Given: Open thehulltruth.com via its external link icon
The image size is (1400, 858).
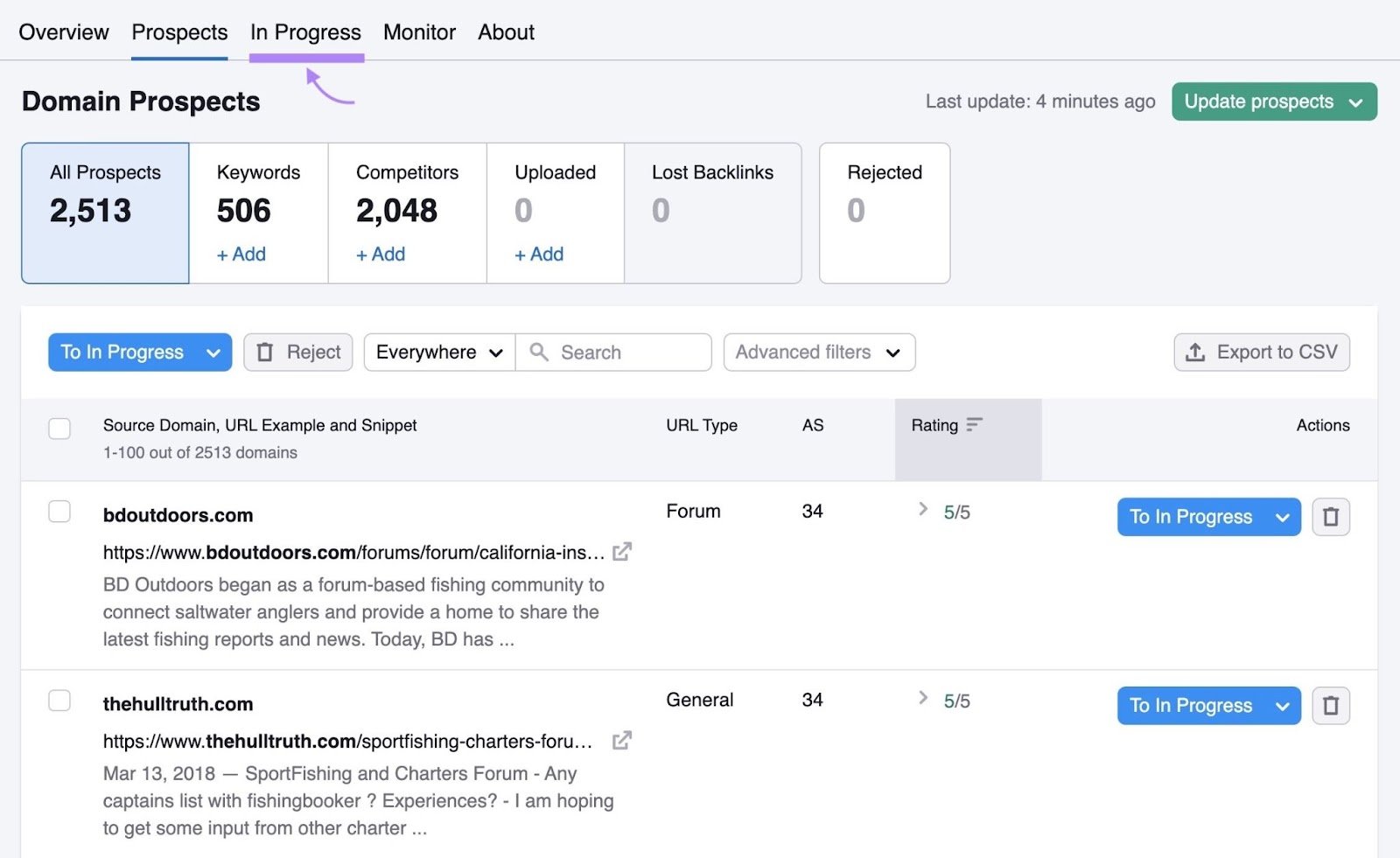Looking at the screenshot, I should pyautogui.click(x=622, y=741).
